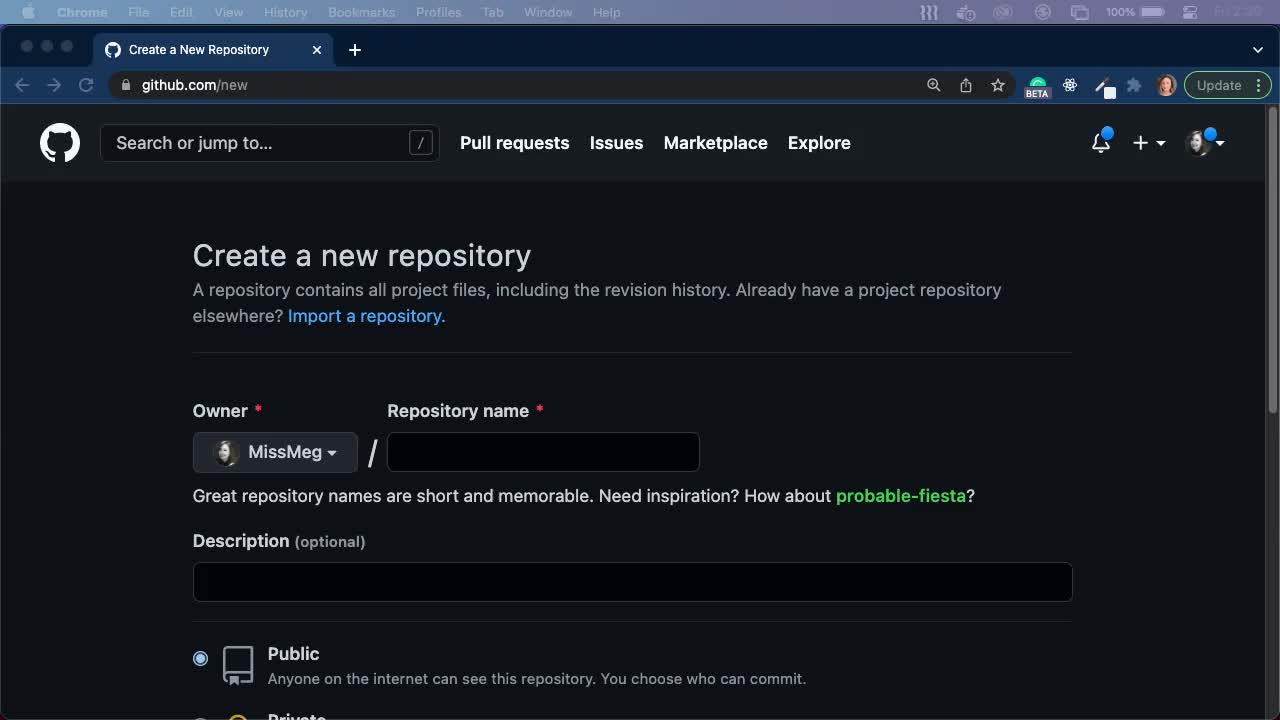Click the GitHub Octocat logo
This screenshot has width=1280, height=720.
59,142
